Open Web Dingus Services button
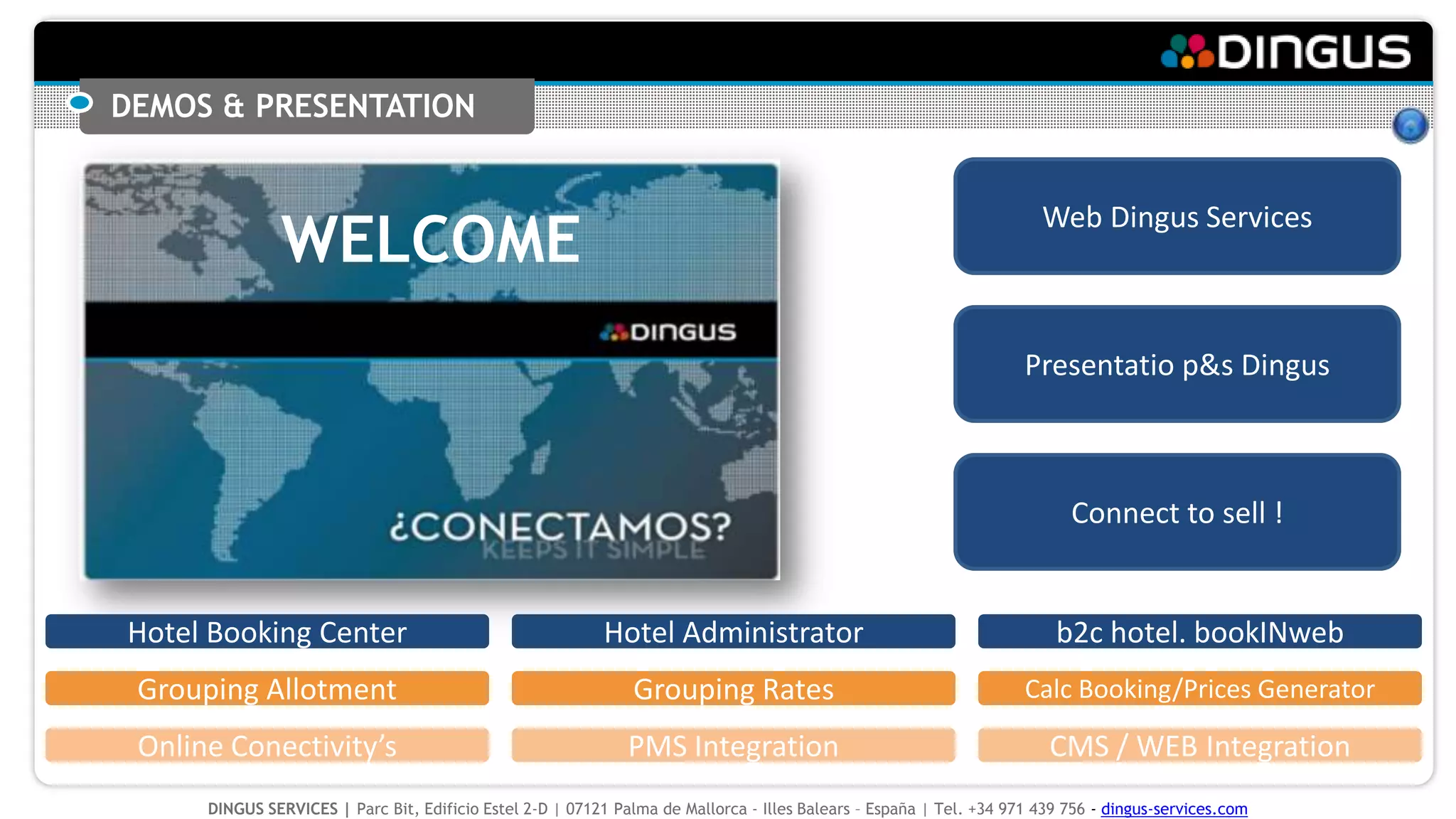The height and width of the screenshot is (819, 1456). (1177, 217)
